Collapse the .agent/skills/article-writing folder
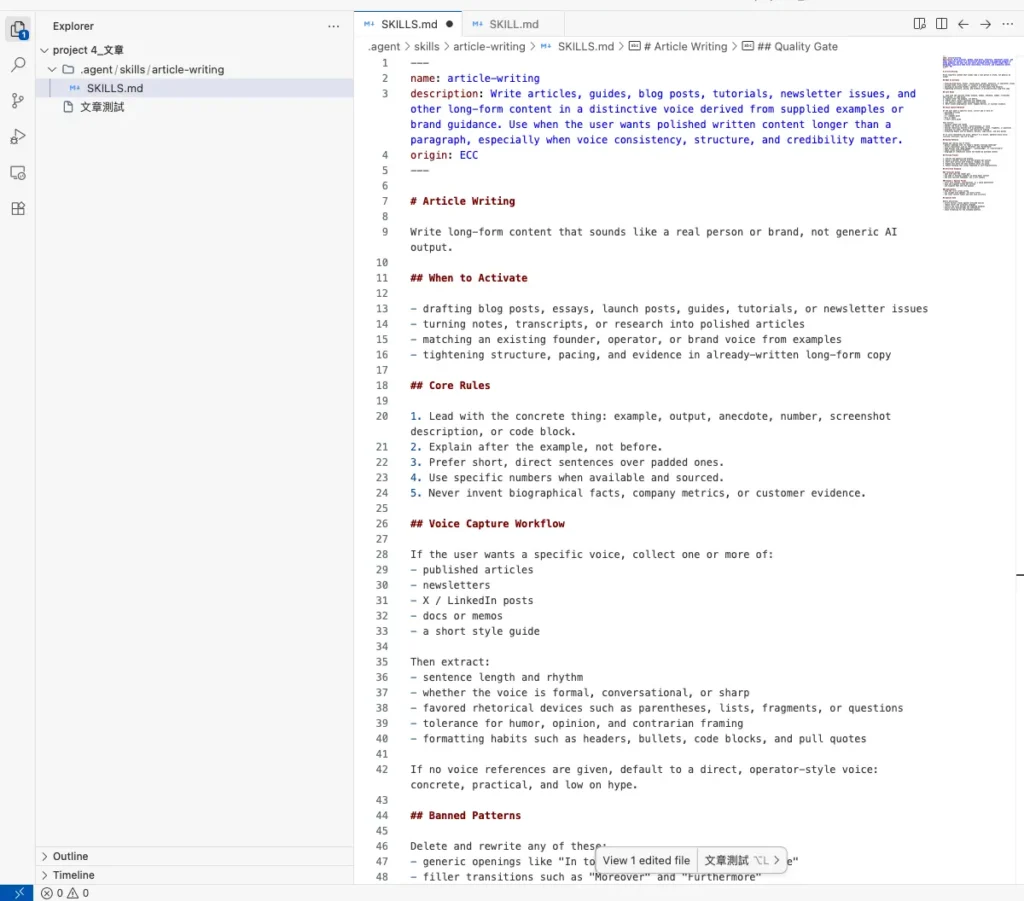The image size is (1024, 901). point(52,69)
